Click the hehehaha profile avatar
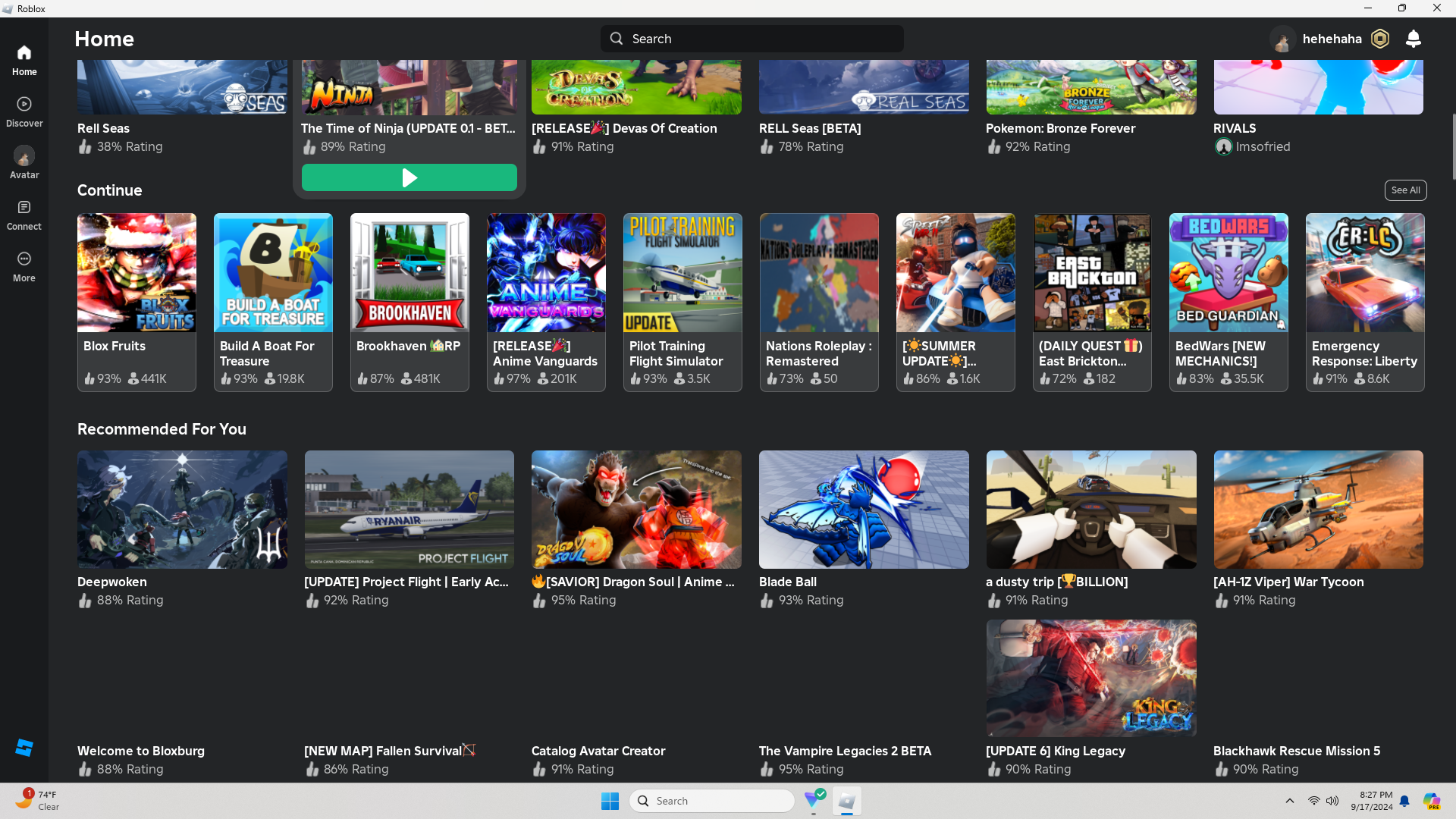Viewport: 1456px width, 819px height. point(1282,39)
